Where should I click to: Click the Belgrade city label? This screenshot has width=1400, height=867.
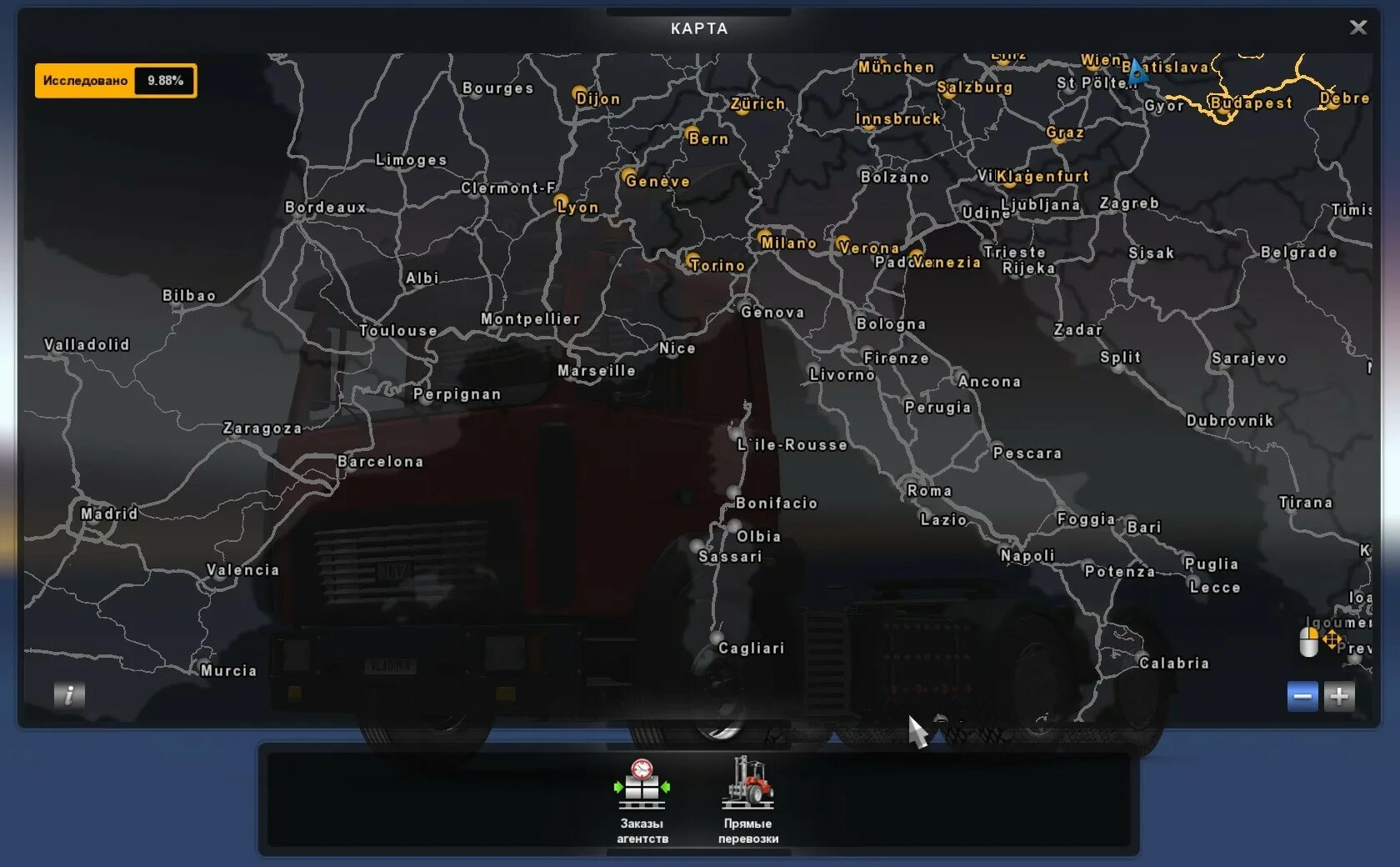[1299, 252]
